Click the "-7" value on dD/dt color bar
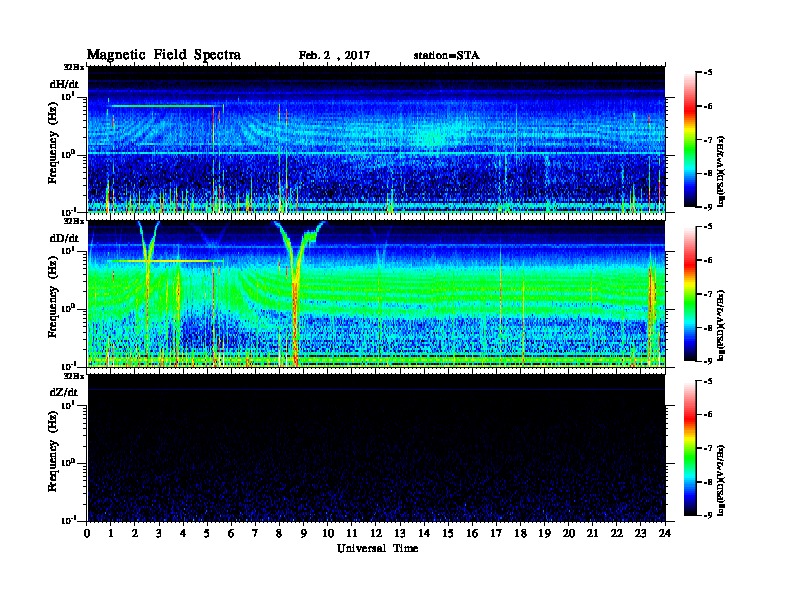Image resolution: width=792 pixels, height=612 pixels. tap(708, 294)
